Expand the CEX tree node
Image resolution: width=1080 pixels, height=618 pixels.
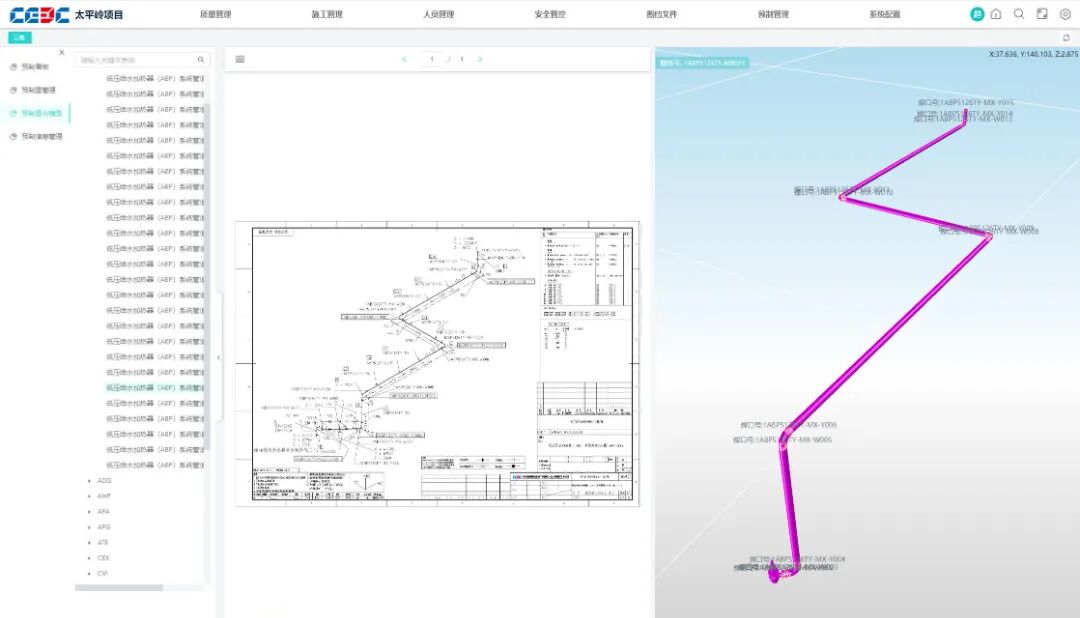click(x=91, y=558)
